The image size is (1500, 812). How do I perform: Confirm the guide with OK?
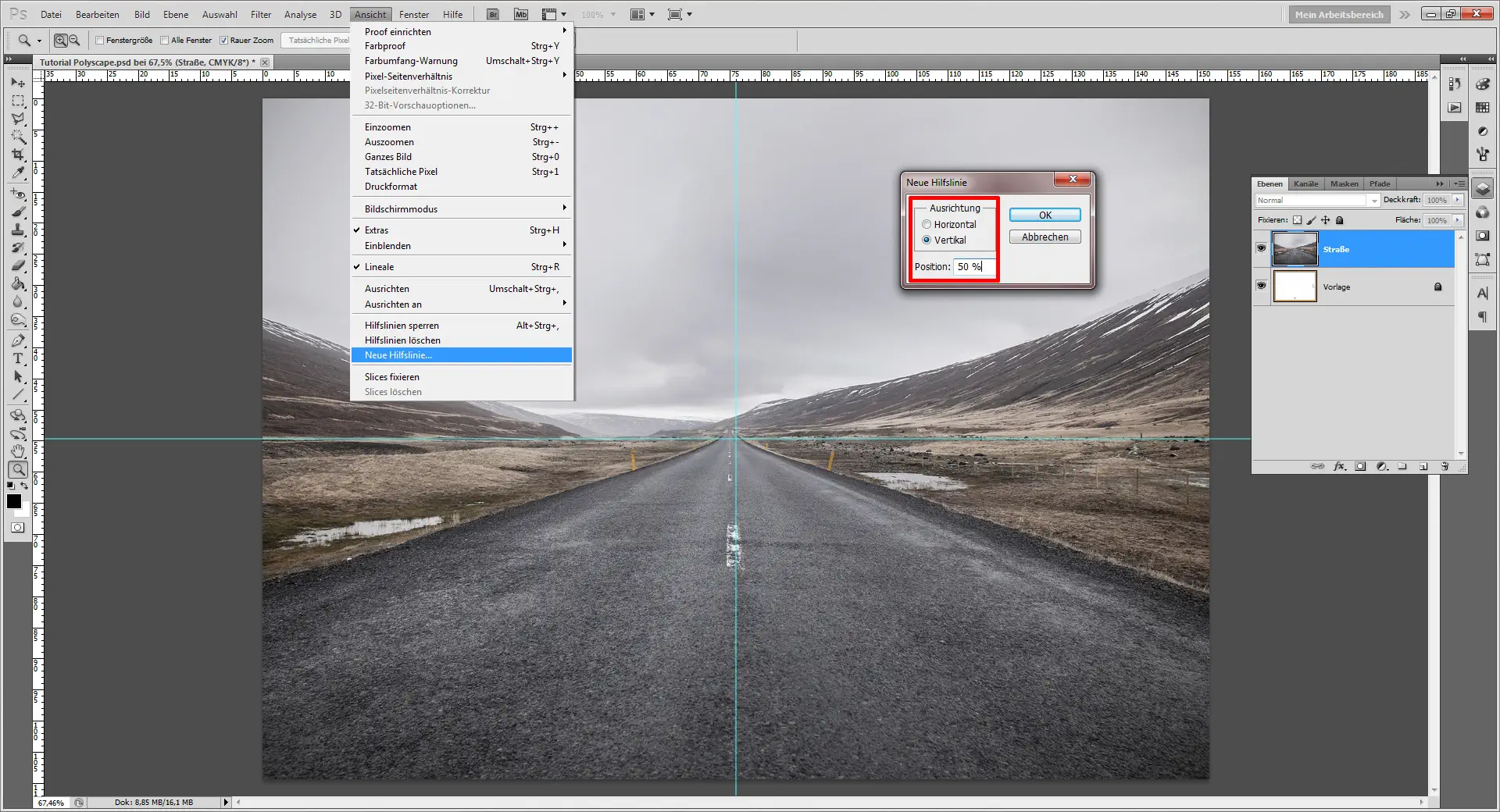pyautogui.click(x=1044, y=215)
